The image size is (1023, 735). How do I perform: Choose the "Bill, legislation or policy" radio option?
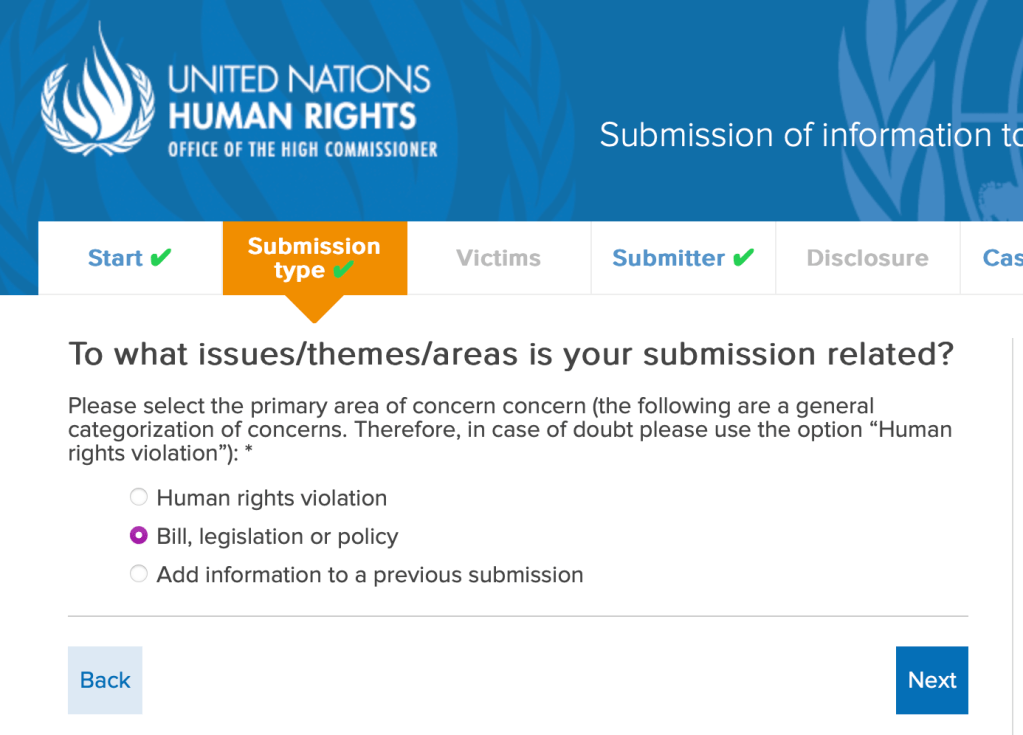[x=139, y=536]
